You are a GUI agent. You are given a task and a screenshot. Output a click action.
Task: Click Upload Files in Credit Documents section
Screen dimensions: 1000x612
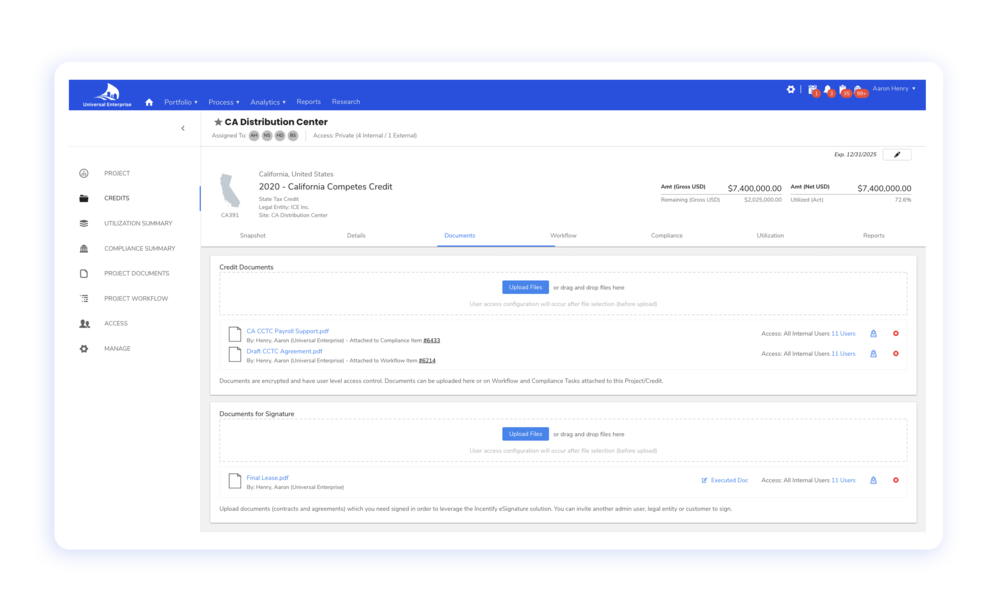pyautogui.click(x=525, y=287)
